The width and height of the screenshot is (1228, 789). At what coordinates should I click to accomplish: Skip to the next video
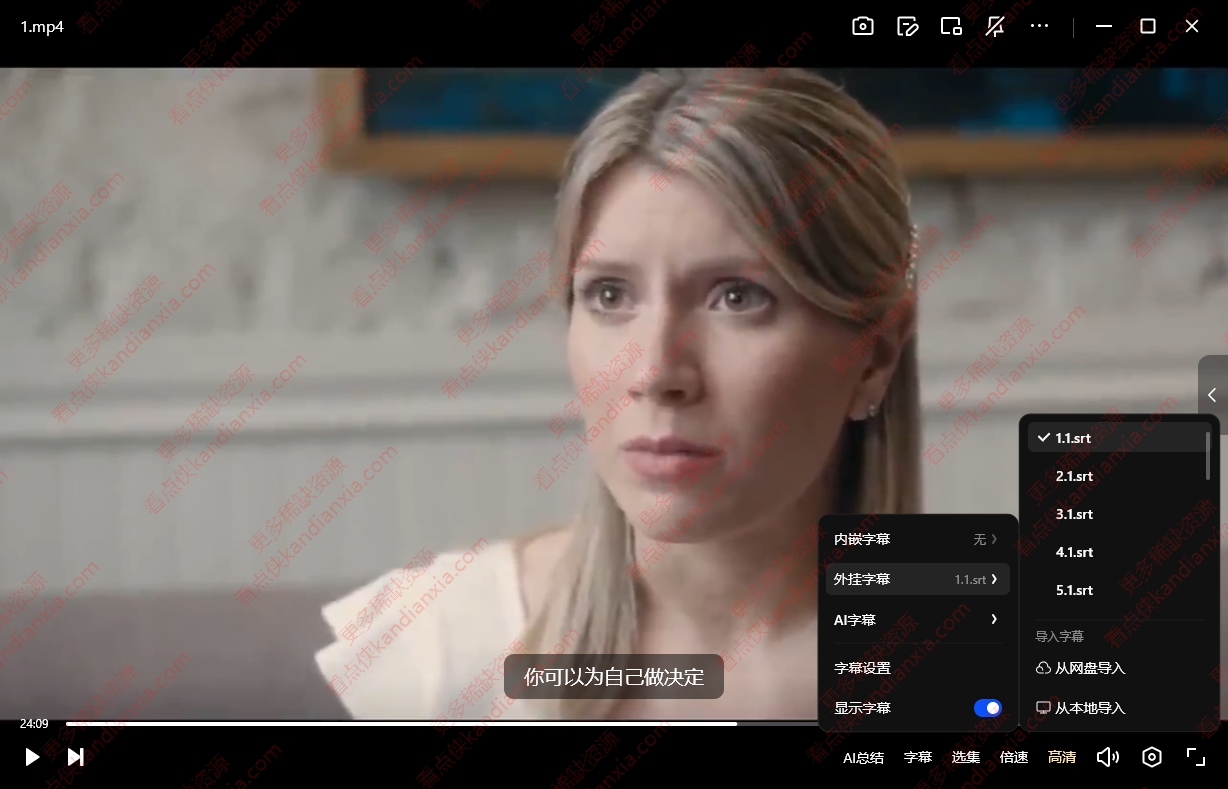(75, 757)
